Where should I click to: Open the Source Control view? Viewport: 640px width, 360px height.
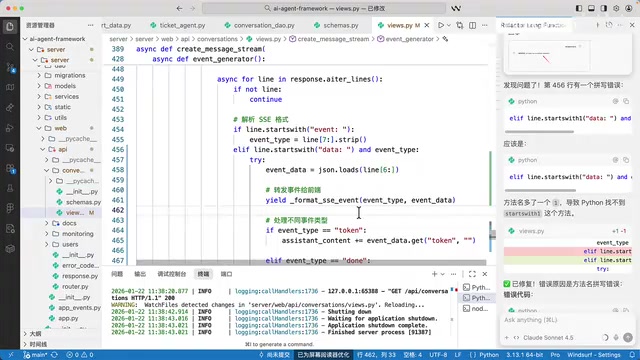(x=10, y=67)
